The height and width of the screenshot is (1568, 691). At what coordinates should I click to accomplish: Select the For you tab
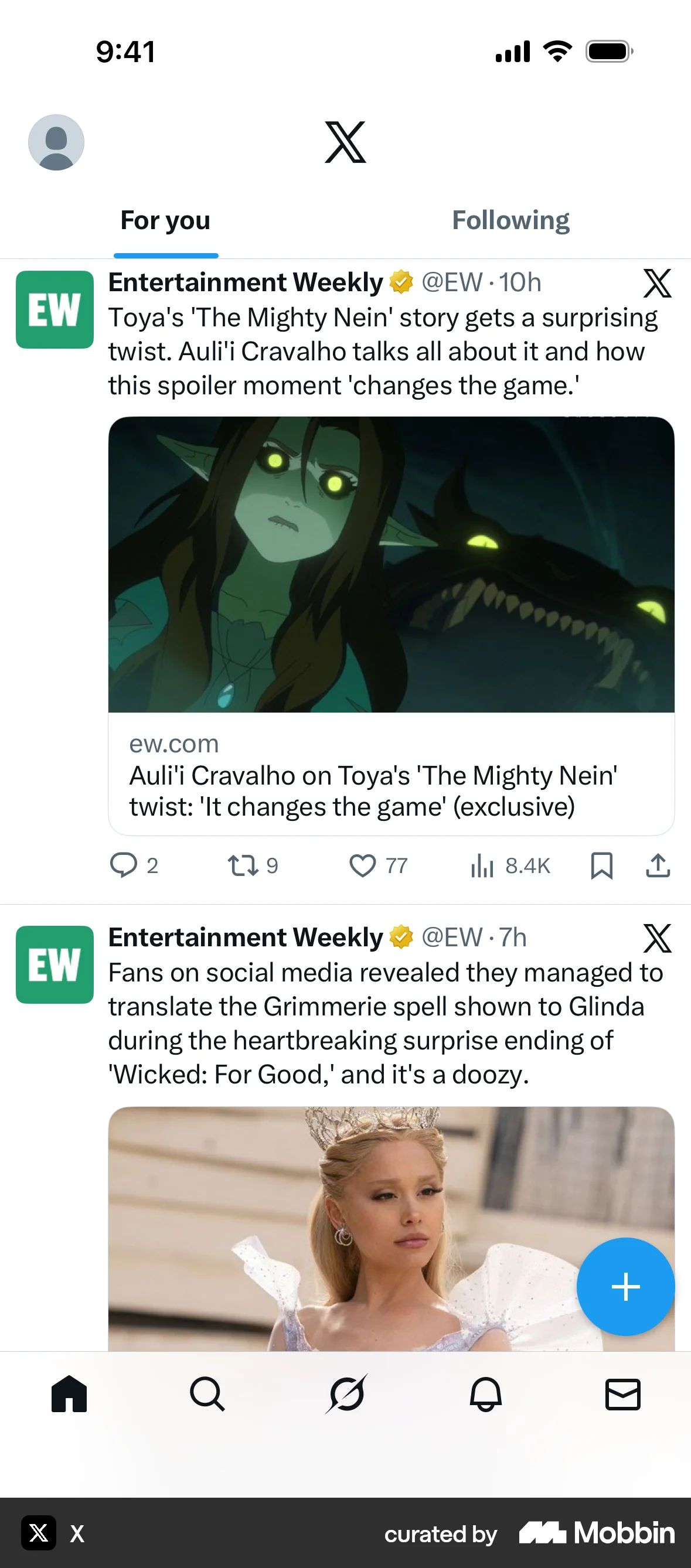pos(166,220)
